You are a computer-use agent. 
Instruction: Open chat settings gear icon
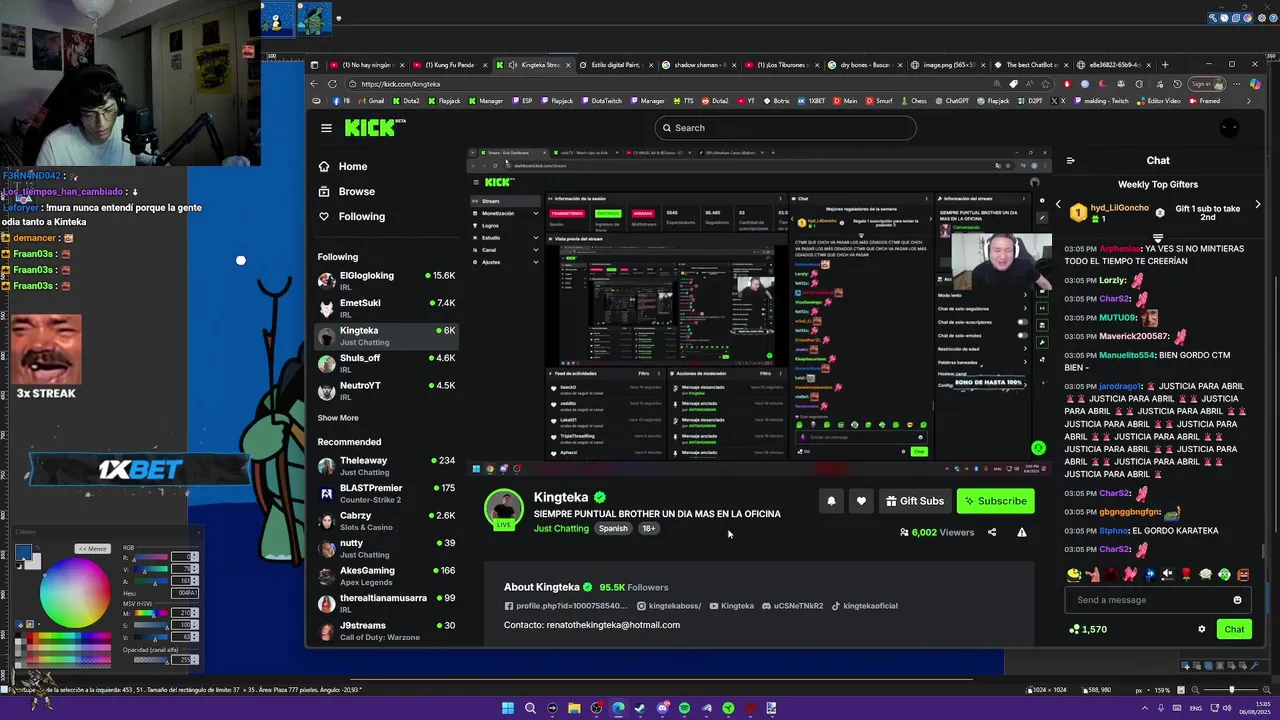1202,629
